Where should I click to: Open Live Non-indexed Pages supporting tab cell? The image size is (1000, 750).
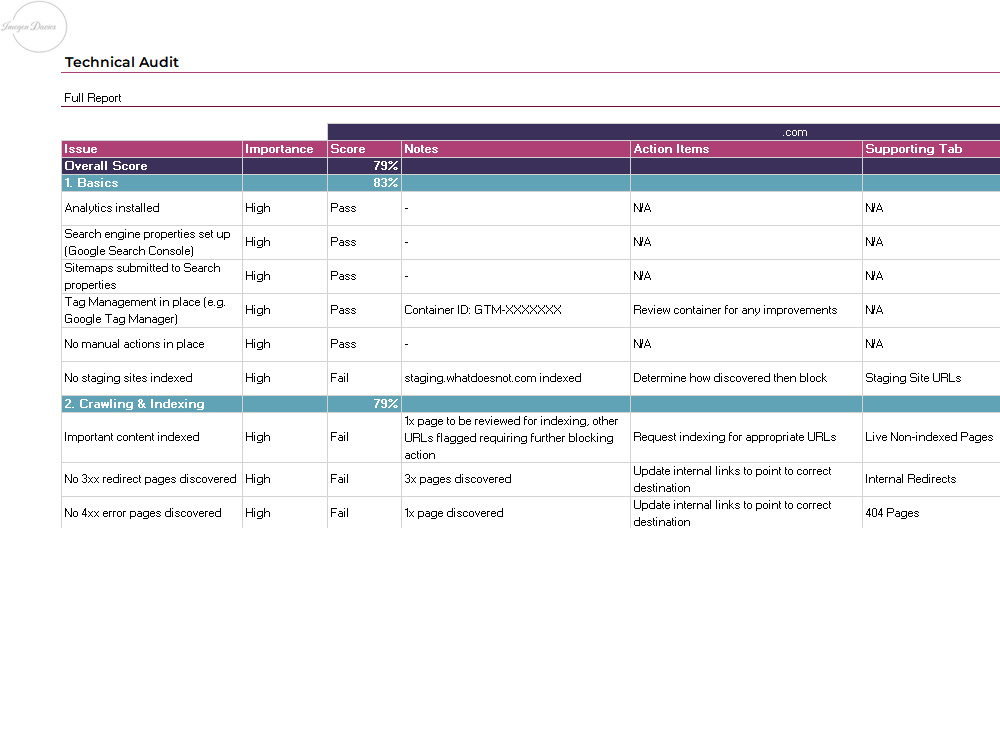tap(931, 438)
